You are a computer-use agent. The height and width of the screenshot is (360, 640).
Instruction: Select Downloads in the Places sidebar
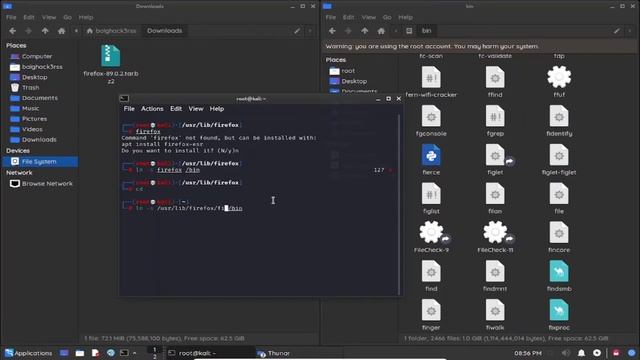click(40, 140)
